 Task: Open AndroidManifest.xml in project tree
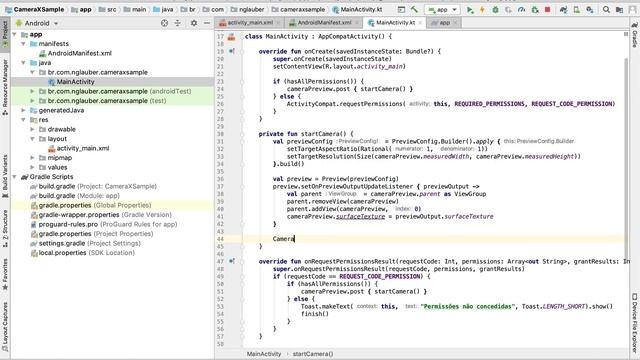click(x=80, y=53)
